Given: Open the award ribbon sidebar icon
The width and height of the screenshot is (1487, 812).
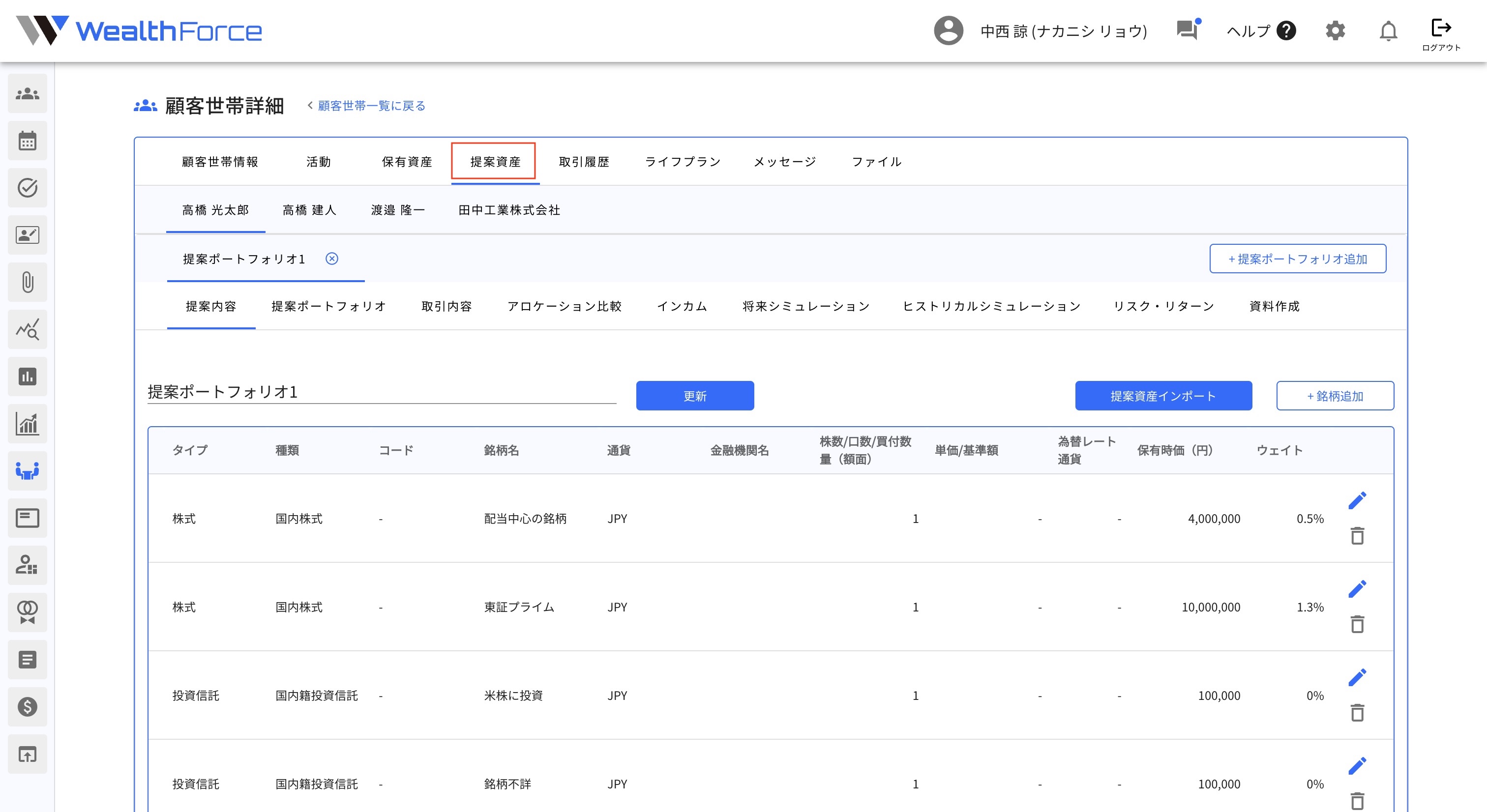Looking at the screenshot, I should [27, 612].
